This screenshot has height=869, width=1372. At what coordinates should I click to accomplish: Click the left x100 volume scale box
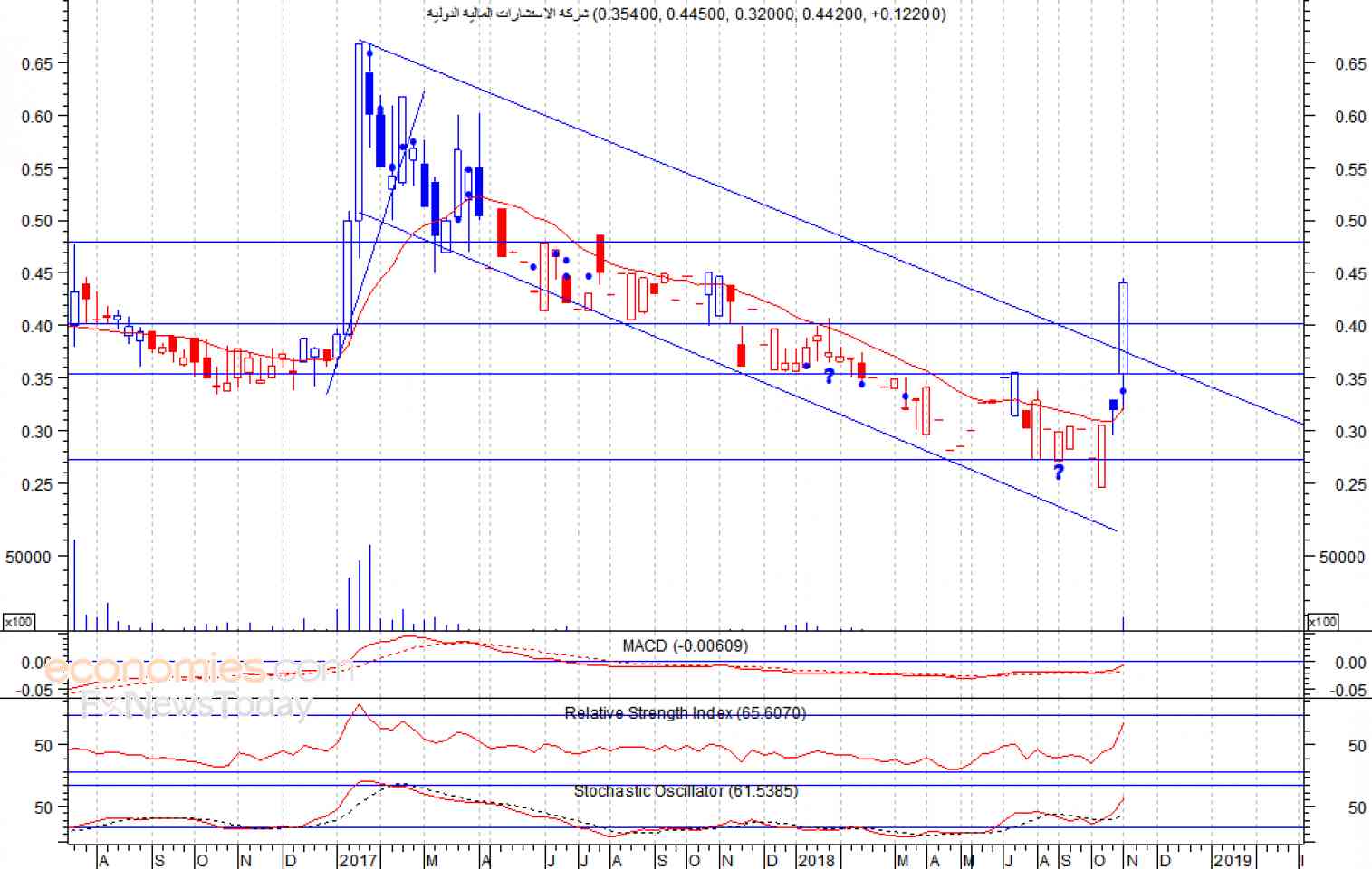point(18,622)
